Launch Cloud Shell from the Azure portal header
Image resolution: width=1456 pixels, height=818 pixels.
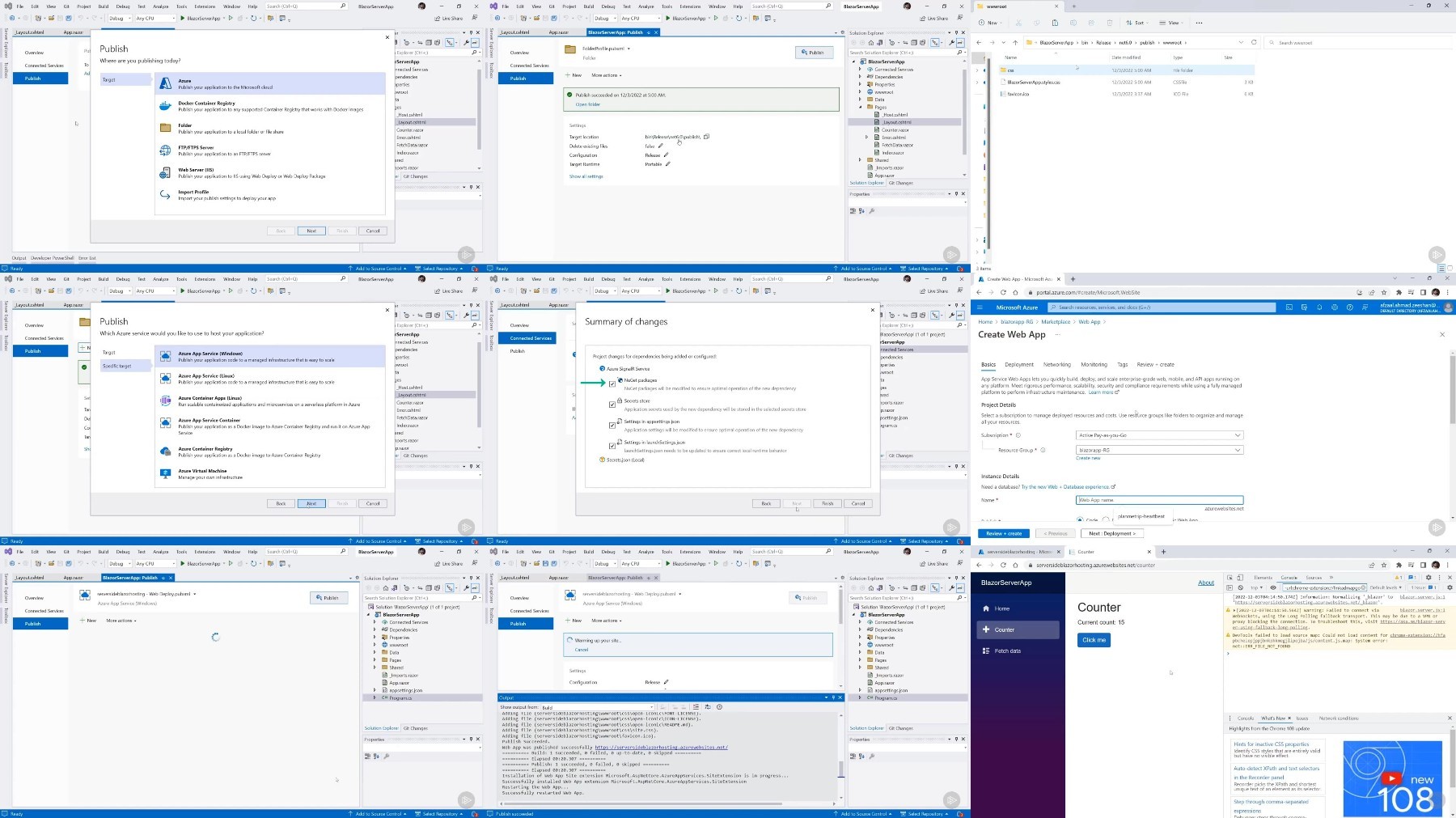coord(1289,307)
